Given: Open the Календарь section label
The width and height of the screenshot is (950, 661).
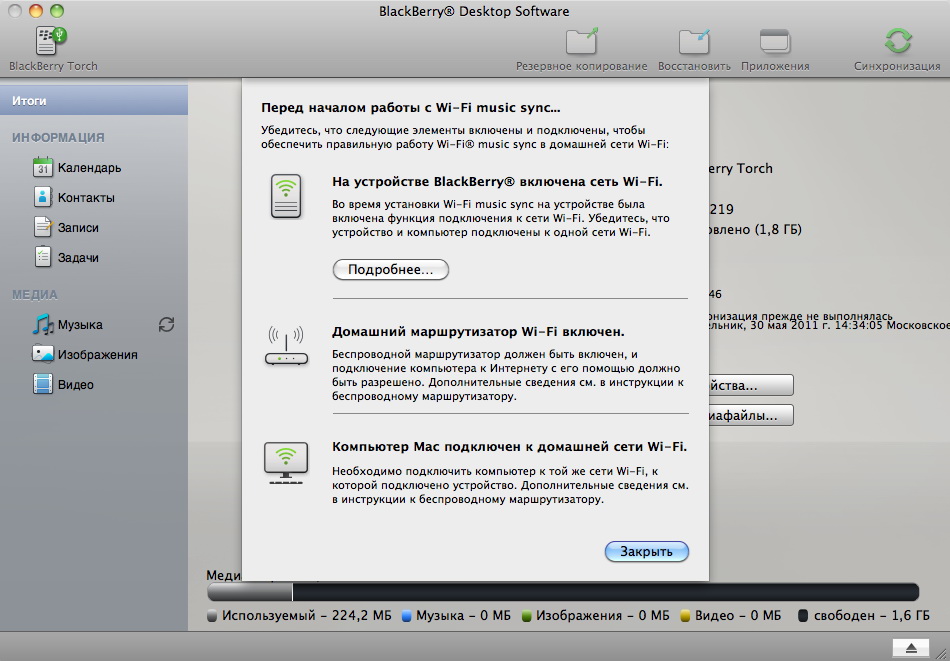Looking at the screenshot, I should coord(90,168).
